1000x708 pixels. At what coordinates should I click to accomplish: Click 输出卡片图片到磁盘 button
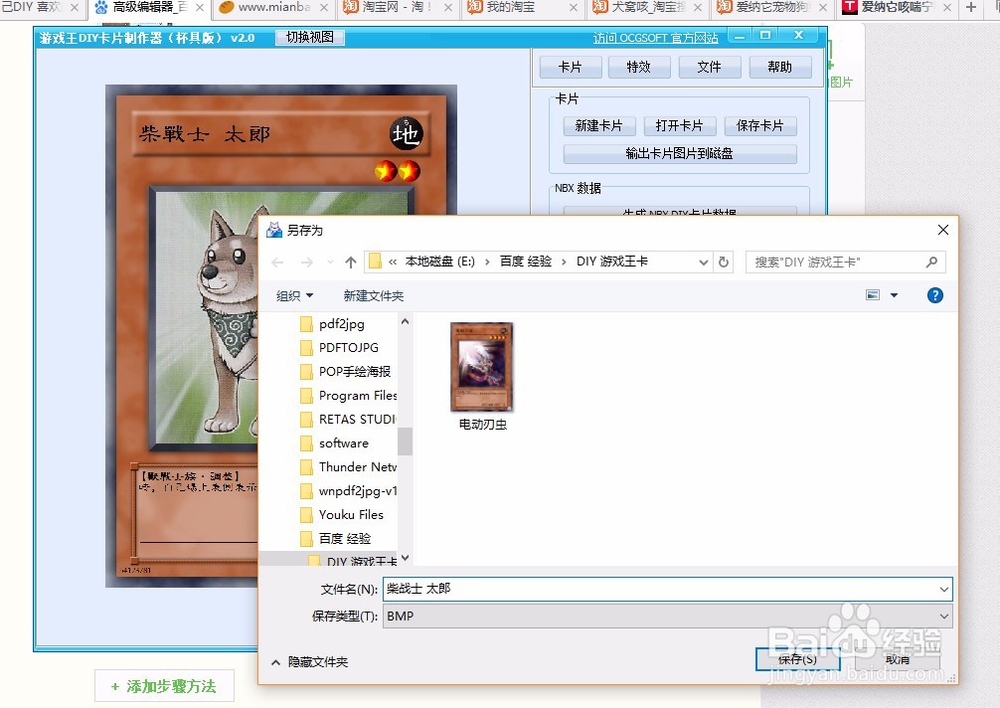point(680,154)
